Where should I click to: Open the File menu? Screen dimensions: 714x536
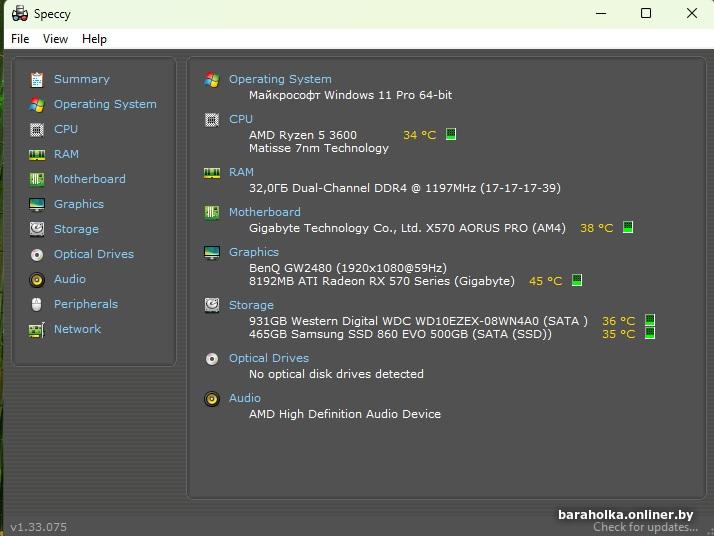20,39
